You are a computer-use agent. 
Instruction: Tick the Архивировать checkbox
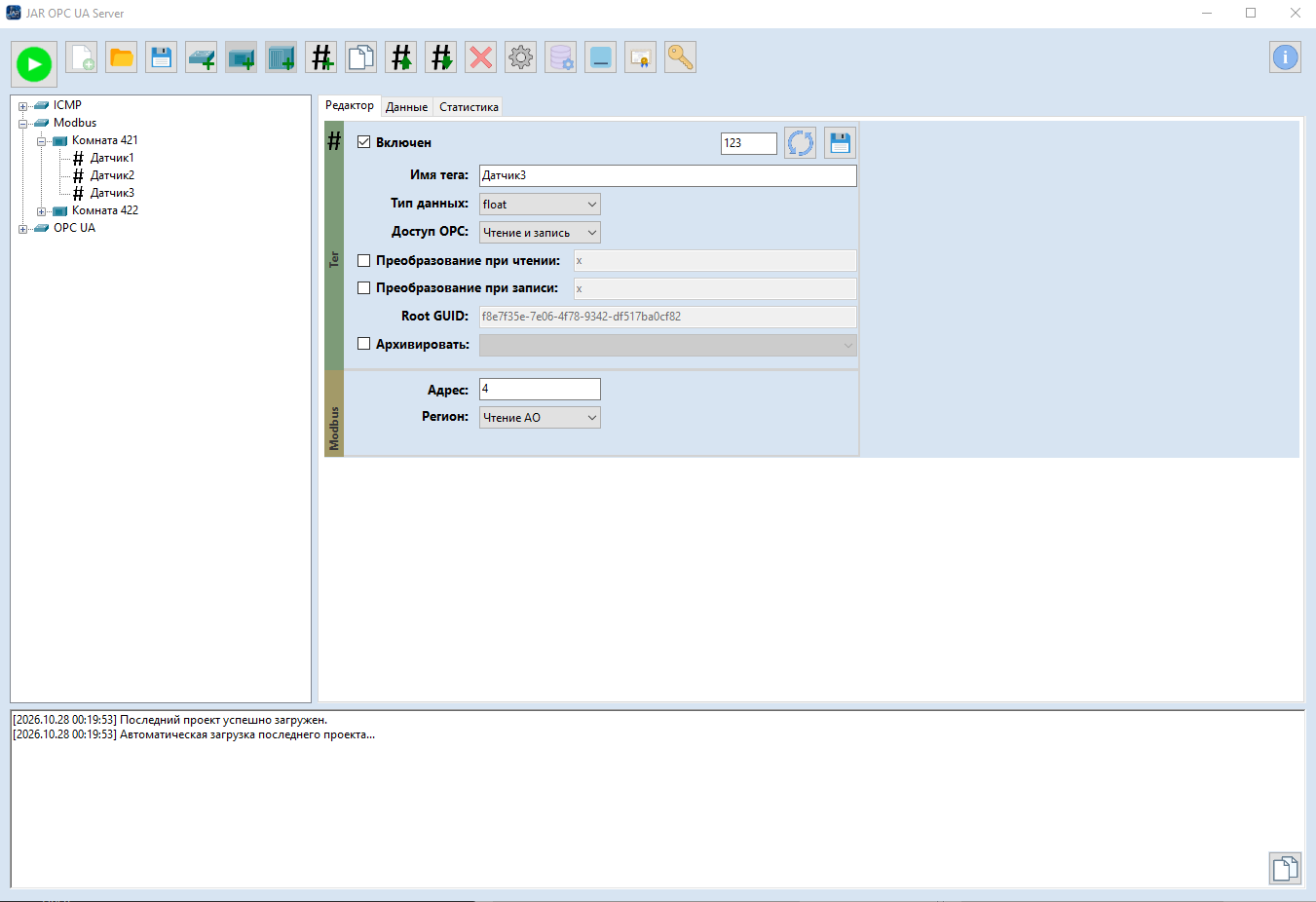pos(364,344)
